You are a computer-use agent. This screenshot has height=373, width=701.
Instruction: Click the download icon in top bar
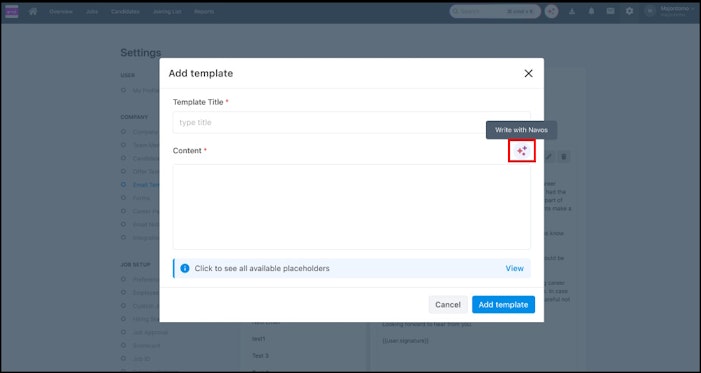[572, 11]
